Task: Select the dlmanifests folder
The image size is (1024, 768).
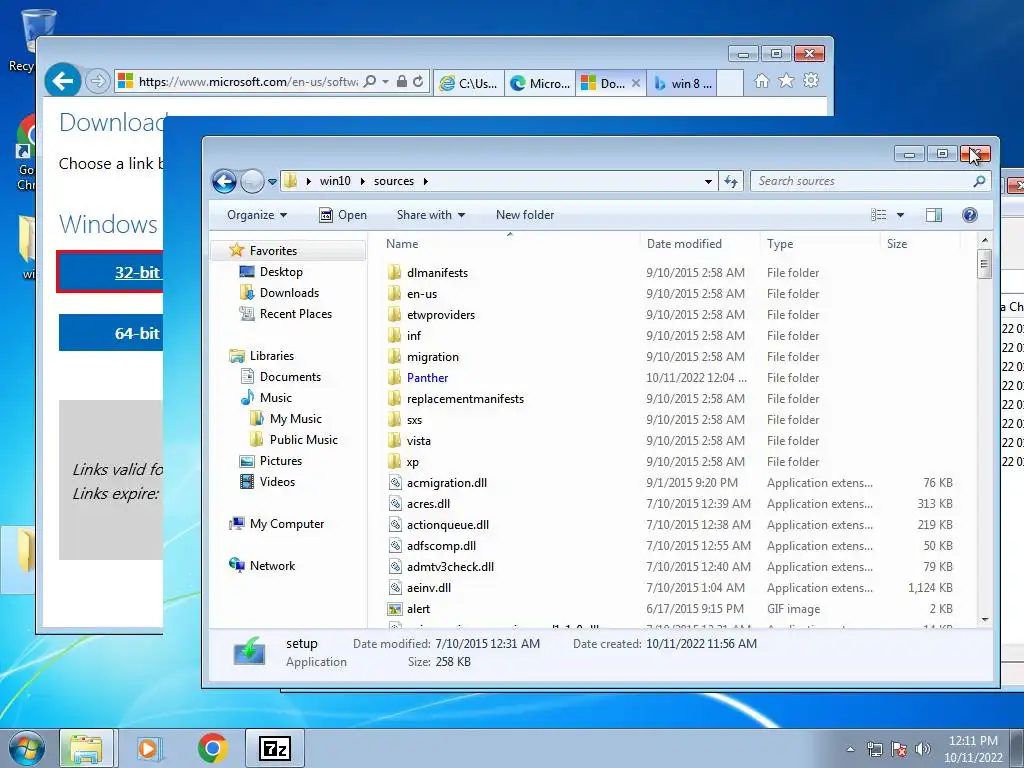Action: click(437, 272)
